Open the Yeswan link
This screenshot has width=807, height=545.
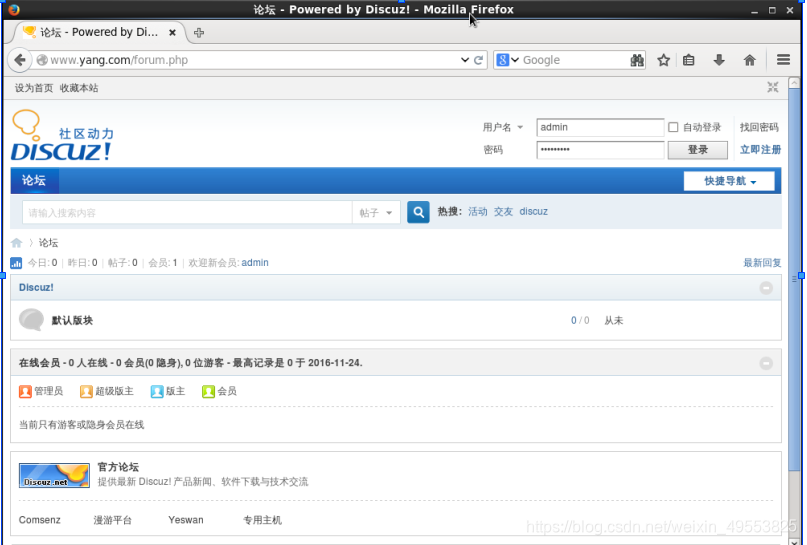pyautogui.click(x=186, y=520)
